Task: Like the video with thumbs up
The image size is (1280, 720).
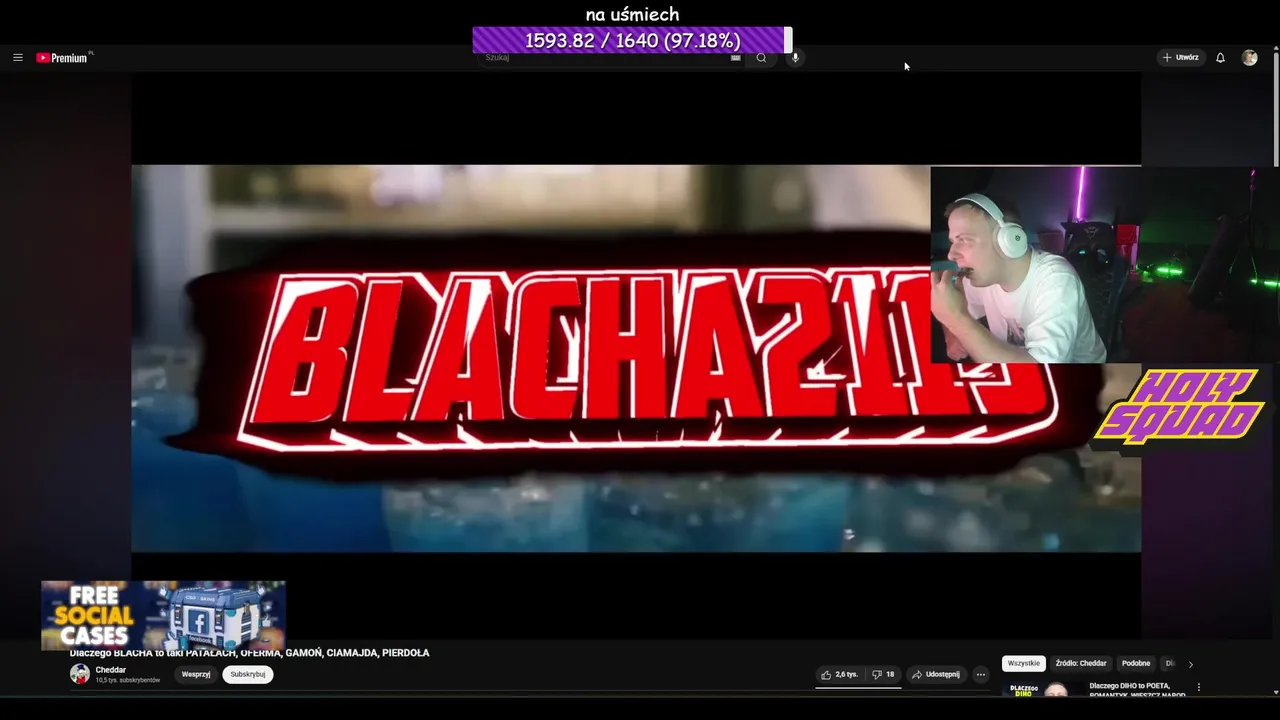Action: pyautogui.click(x=840, y=674)
